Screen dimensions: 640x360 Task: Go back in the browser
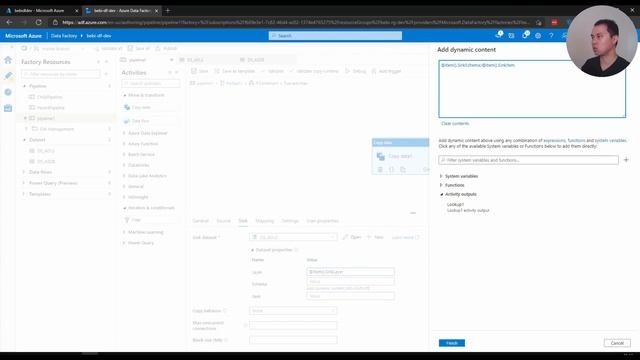(9, 22)
